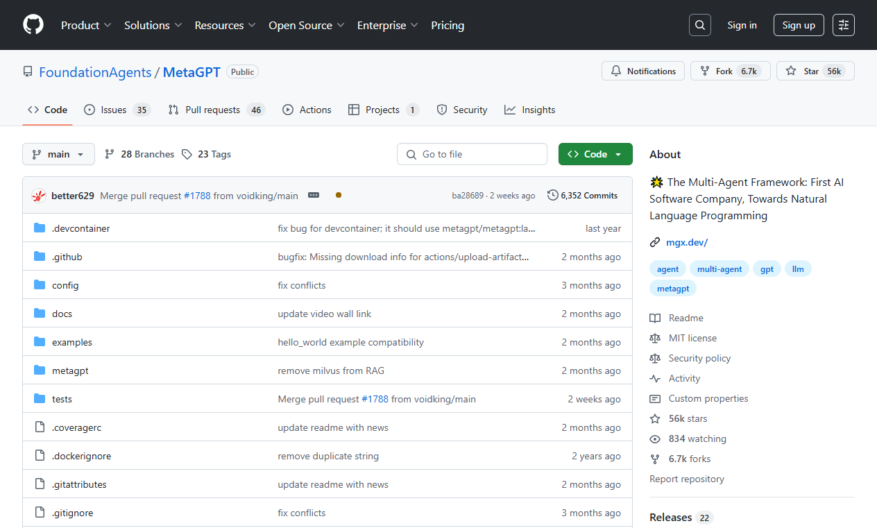This screenshot has width=877, height=528.
Task: Fork the repository
Action: point(730,71)
